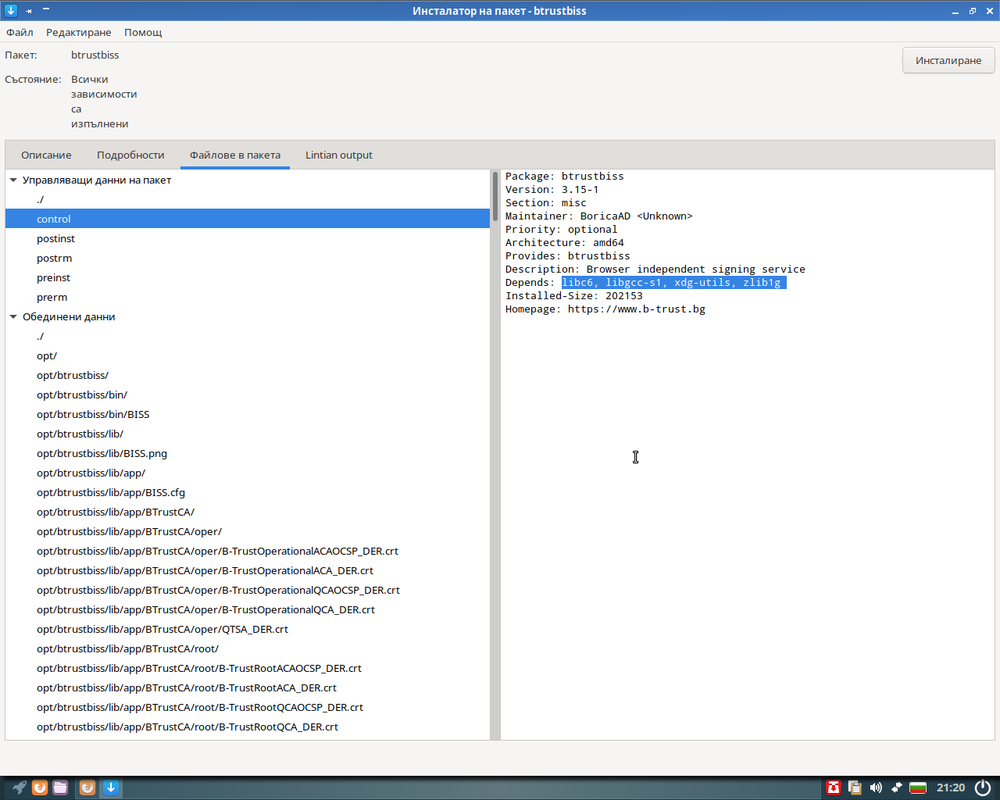Open the clipboard manager tray icon
The image size is (1000, 800).
pyautogui.click(x=855, y=787)
